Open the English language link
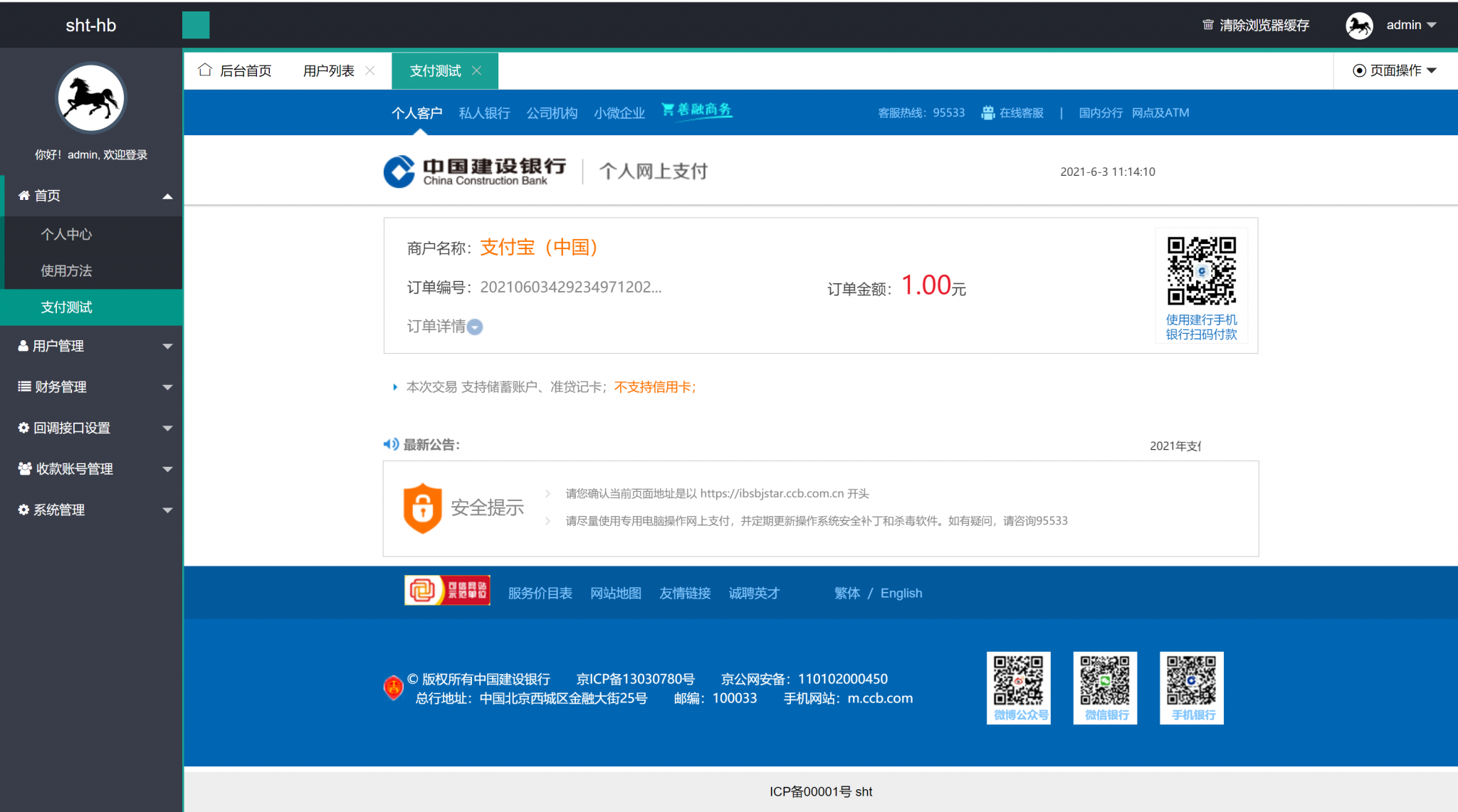This screenshot has height=812, width=1458. click(901, 593)
